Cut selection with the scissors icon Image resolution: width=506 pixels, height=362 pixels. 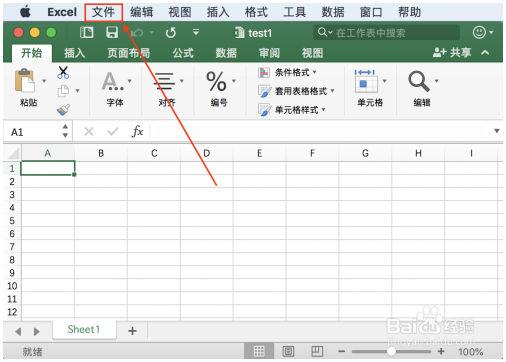pos(63,72)
